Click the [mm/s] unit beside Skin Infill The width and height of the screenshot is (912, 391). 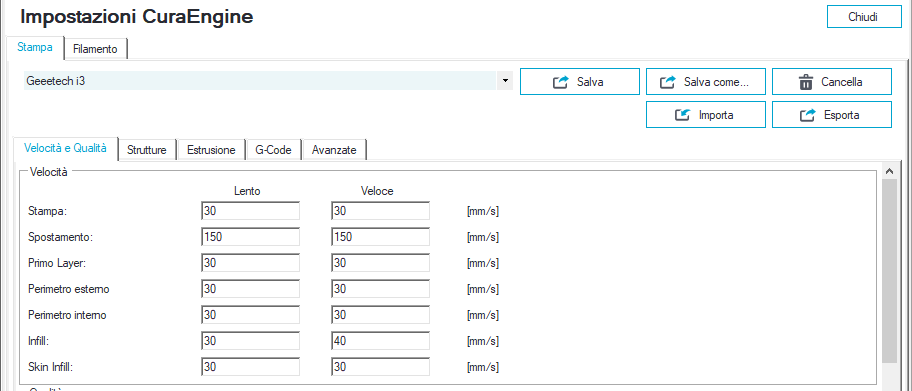483,368
